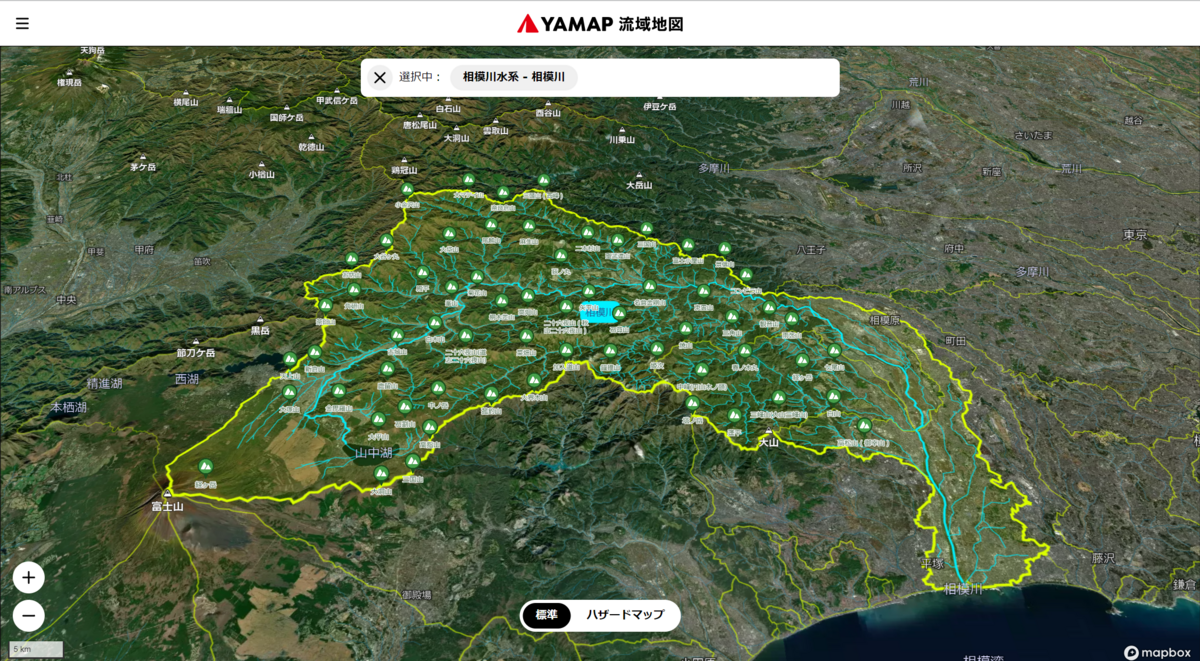Select the 瑞牆山 mountain marker
The height and width of the screenshot is (661, 1200).
(x=230, y=106)
